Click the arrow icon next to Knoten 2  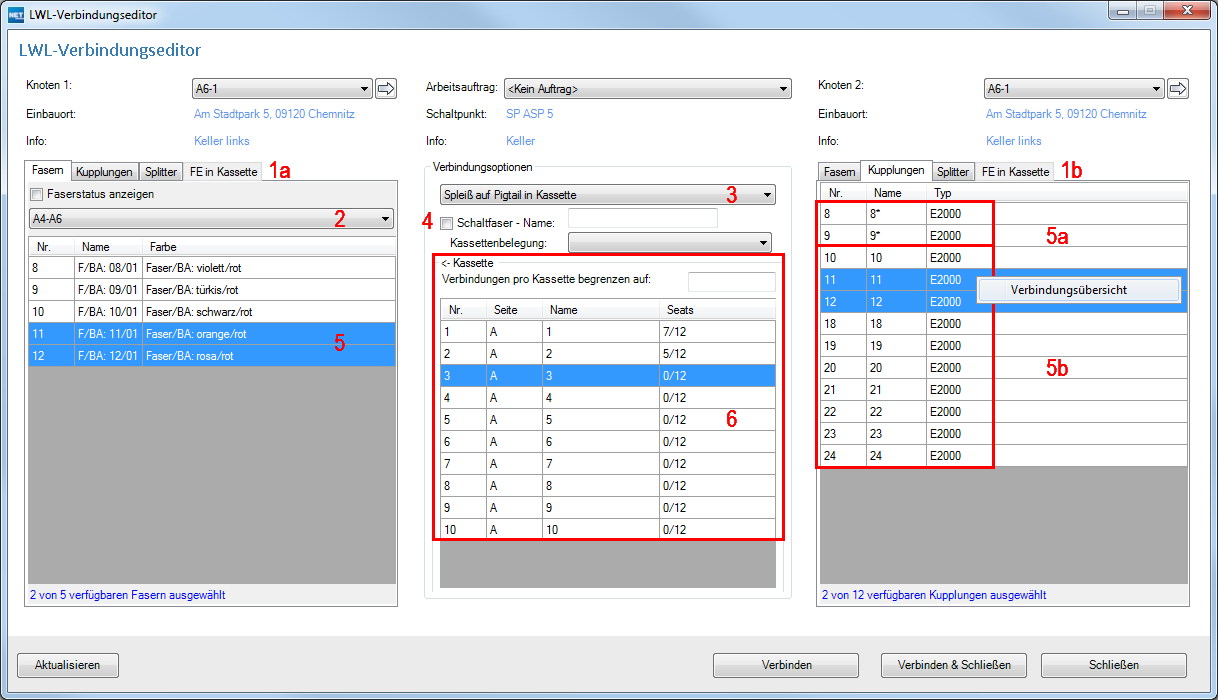(1178, 89)
